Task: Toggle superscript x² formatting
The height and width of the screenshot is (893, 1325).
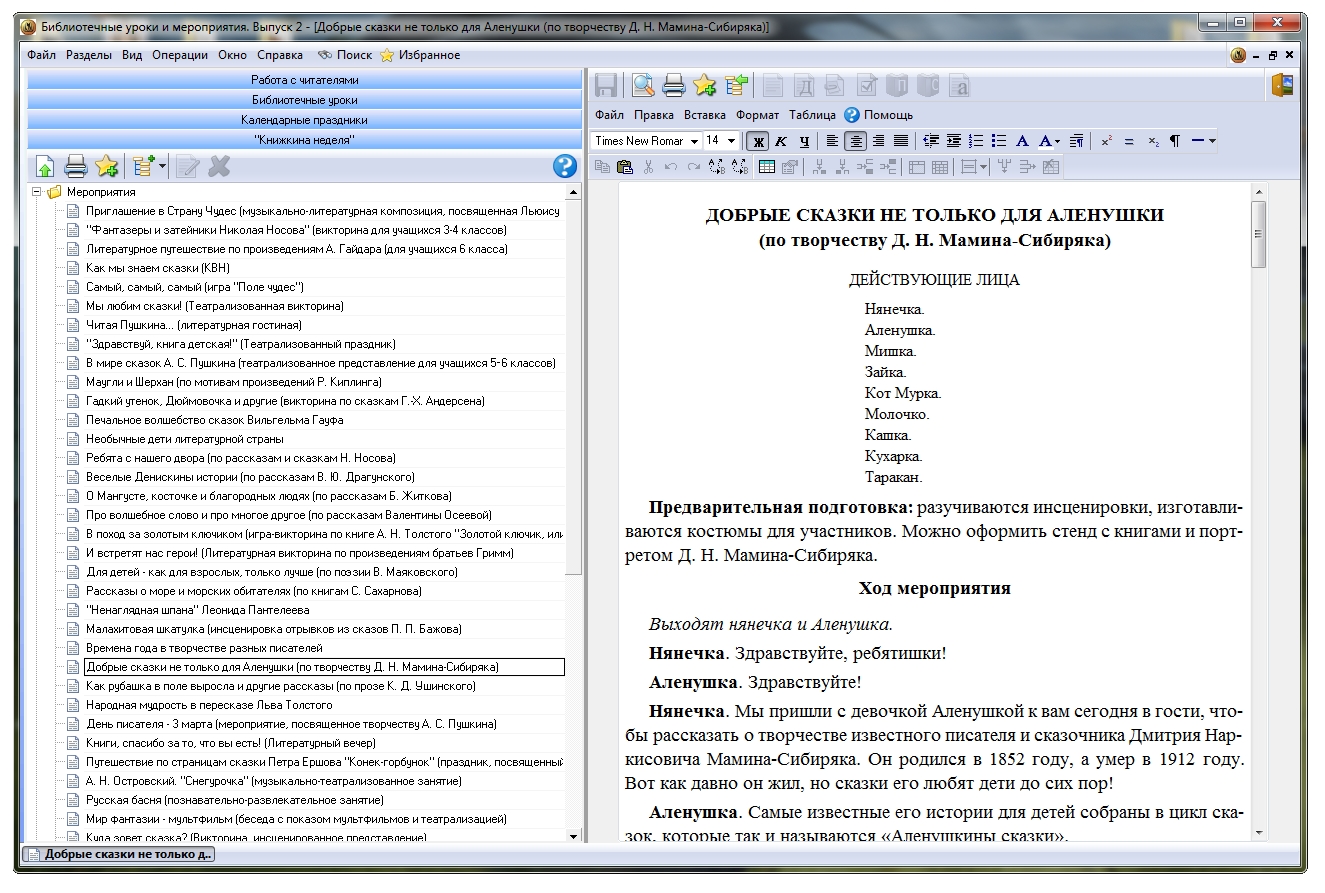Action: tap(1106, 141)
